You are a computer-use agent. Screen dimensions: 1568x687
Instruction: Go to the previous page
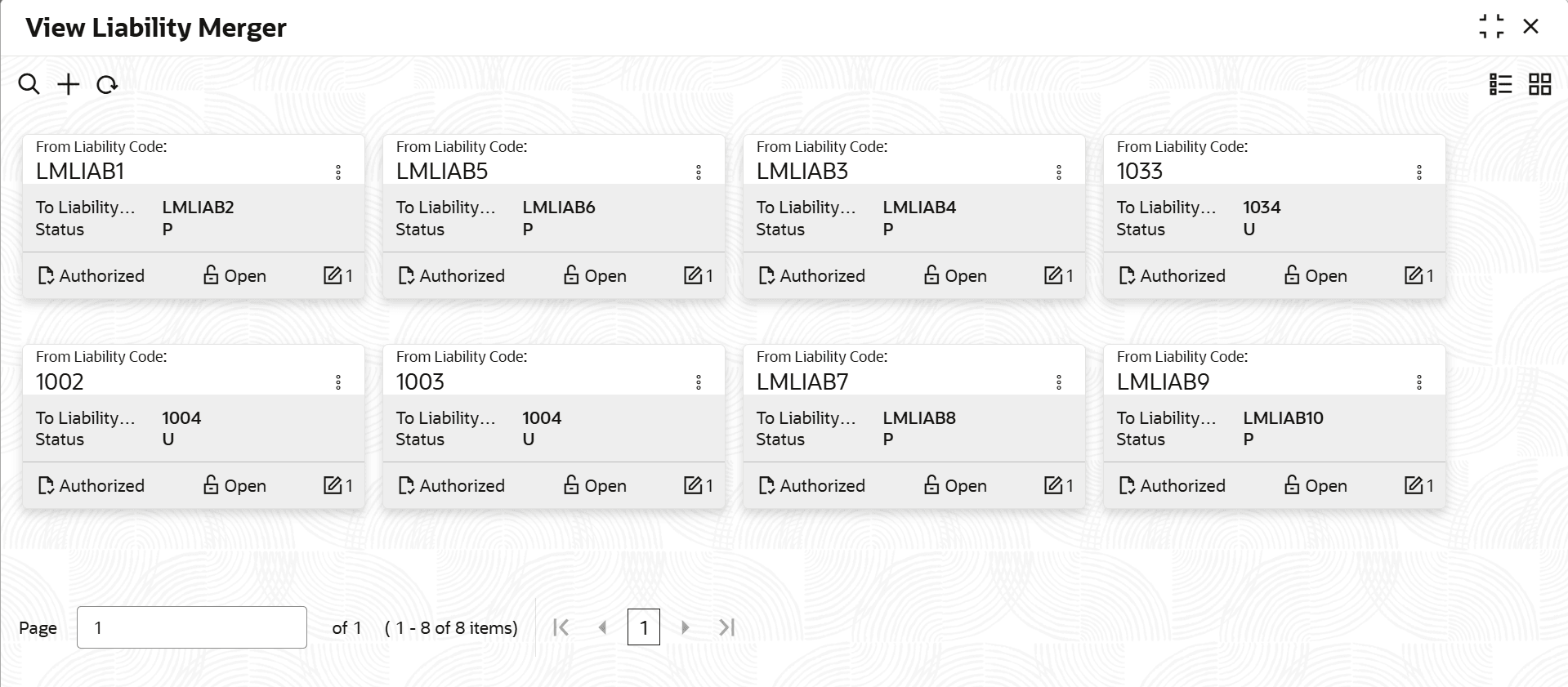[x=603, y=627]
